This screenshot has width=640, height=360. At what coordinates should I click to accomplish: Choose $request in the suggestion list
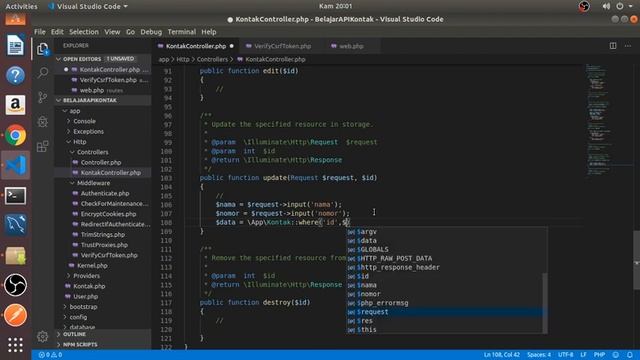click(444, 312)
